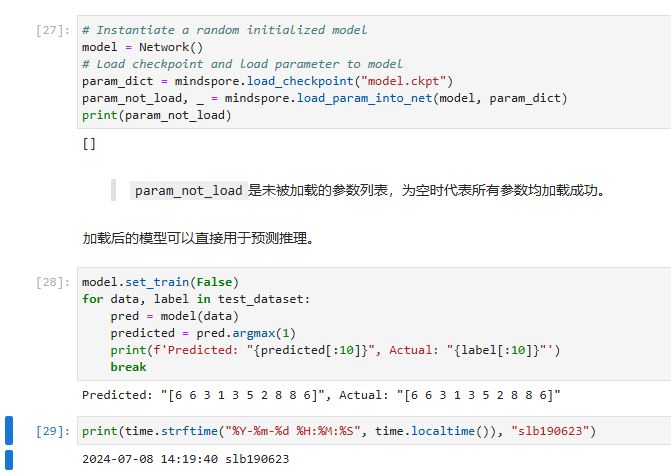Image resolution: width=671 pixels, height=473 pixels.
Task: Click comment '# Instantiate a random initialized model'
Action: 225,30
